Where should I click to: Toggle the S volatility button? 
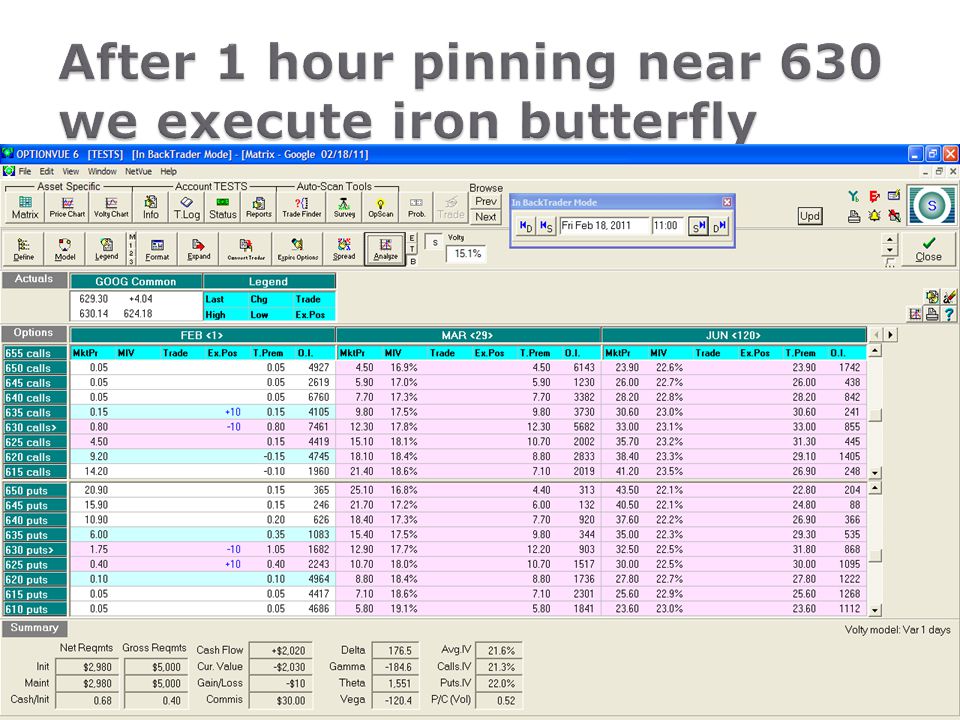point(435,242)
